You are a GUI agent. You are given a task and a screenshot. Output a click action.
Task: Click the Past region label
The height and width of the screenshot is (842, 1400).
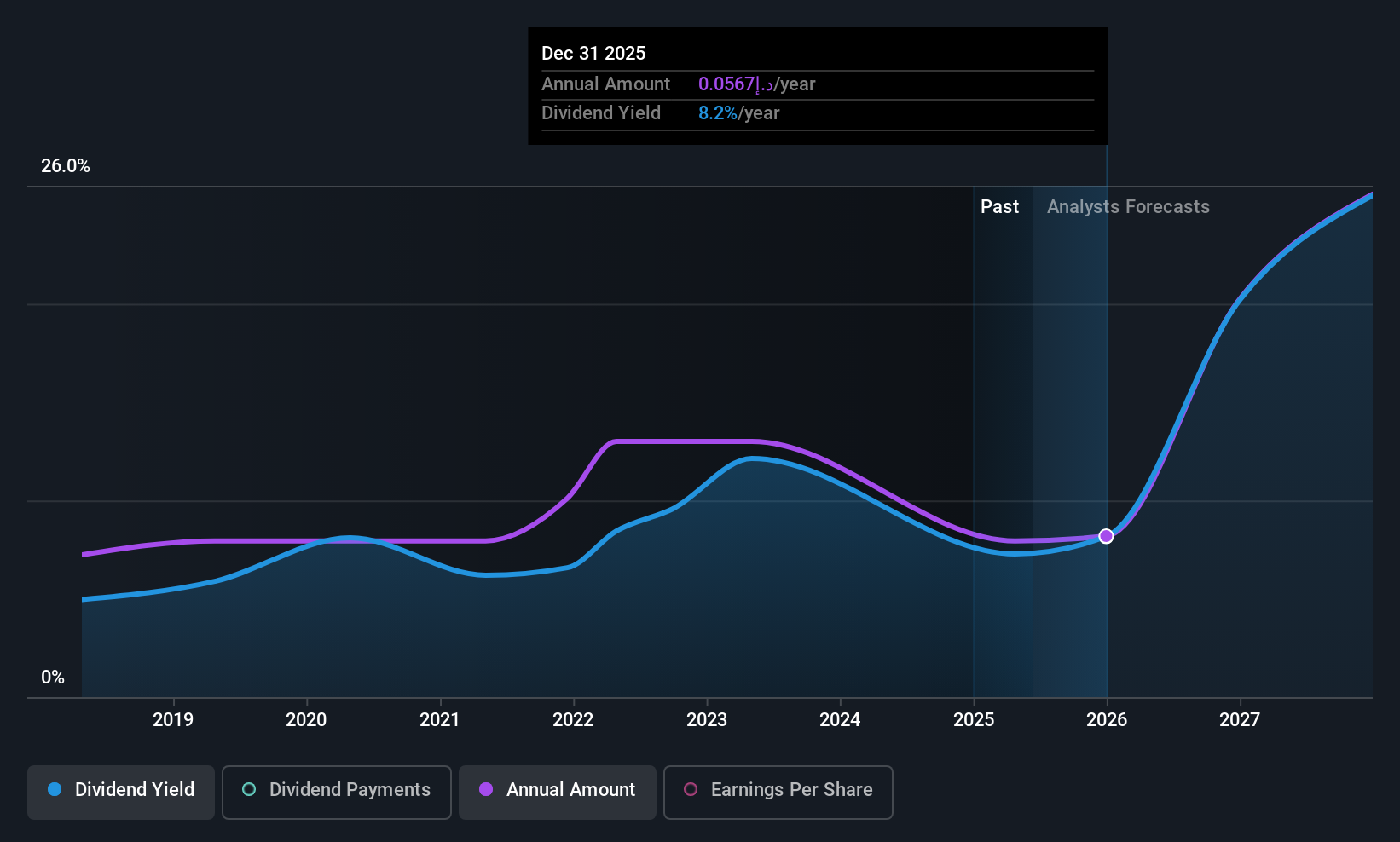[x=999, y=207]
